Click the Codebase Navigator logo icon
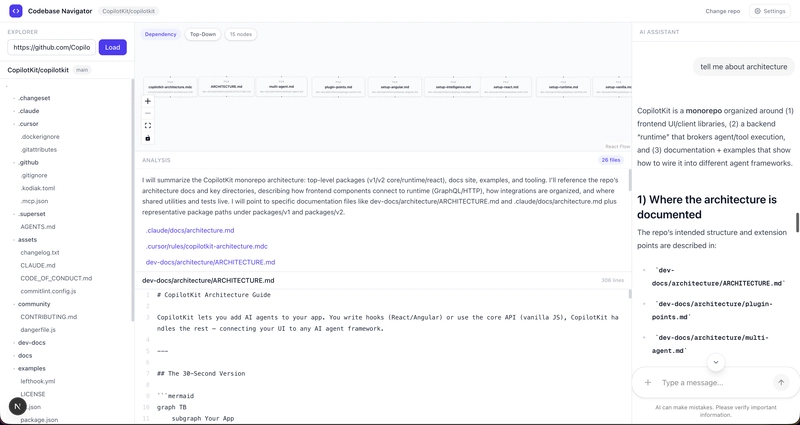Image resolution: width=800 pixels, height=425 pixels. [x=15, y=11]
